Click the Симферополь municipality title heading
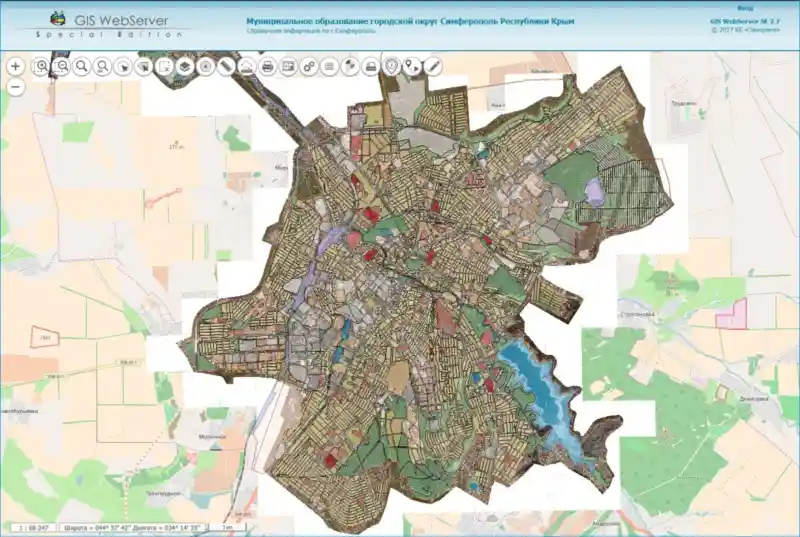Image resolution: width=800 pixels, height=537 pixels. point(410,21)
